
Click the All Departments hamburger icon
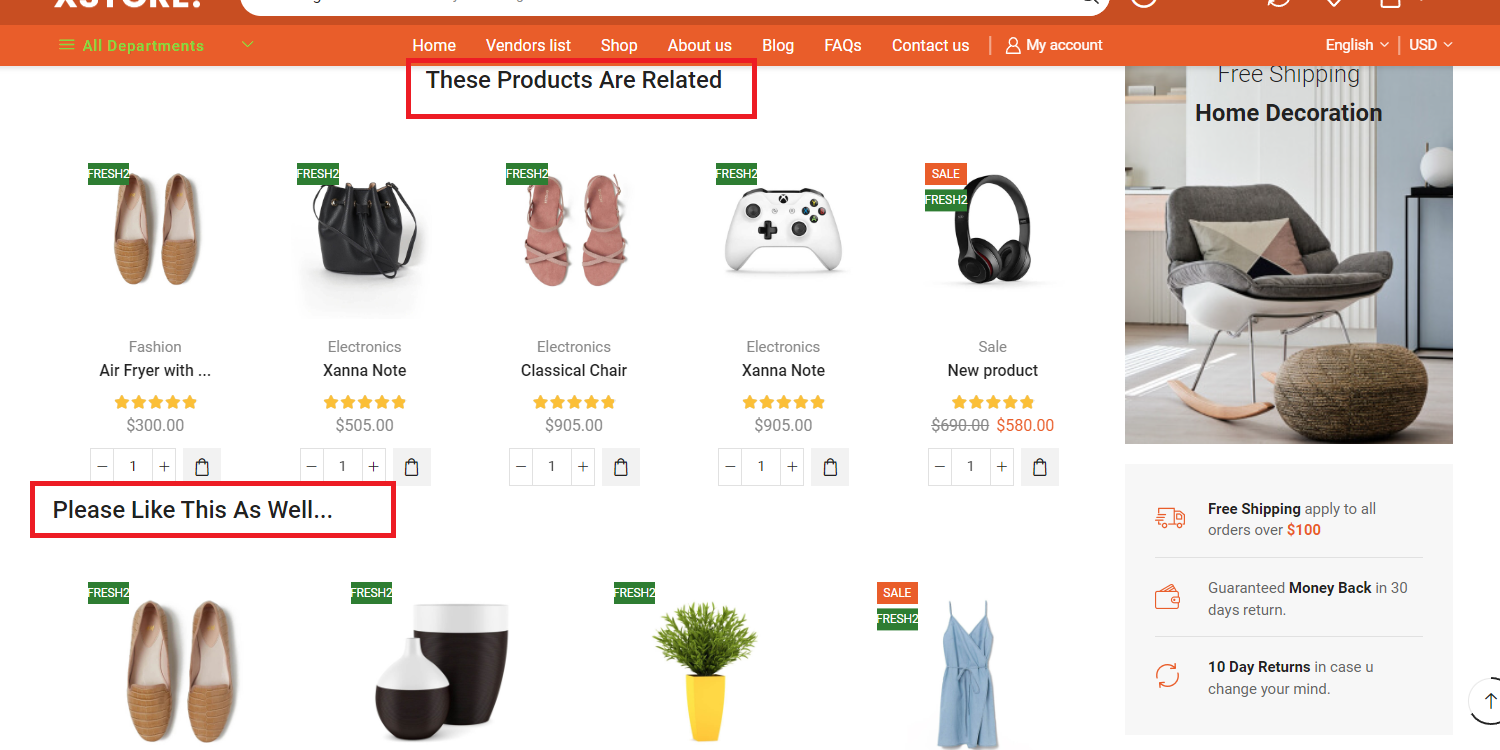pos(67,45)
